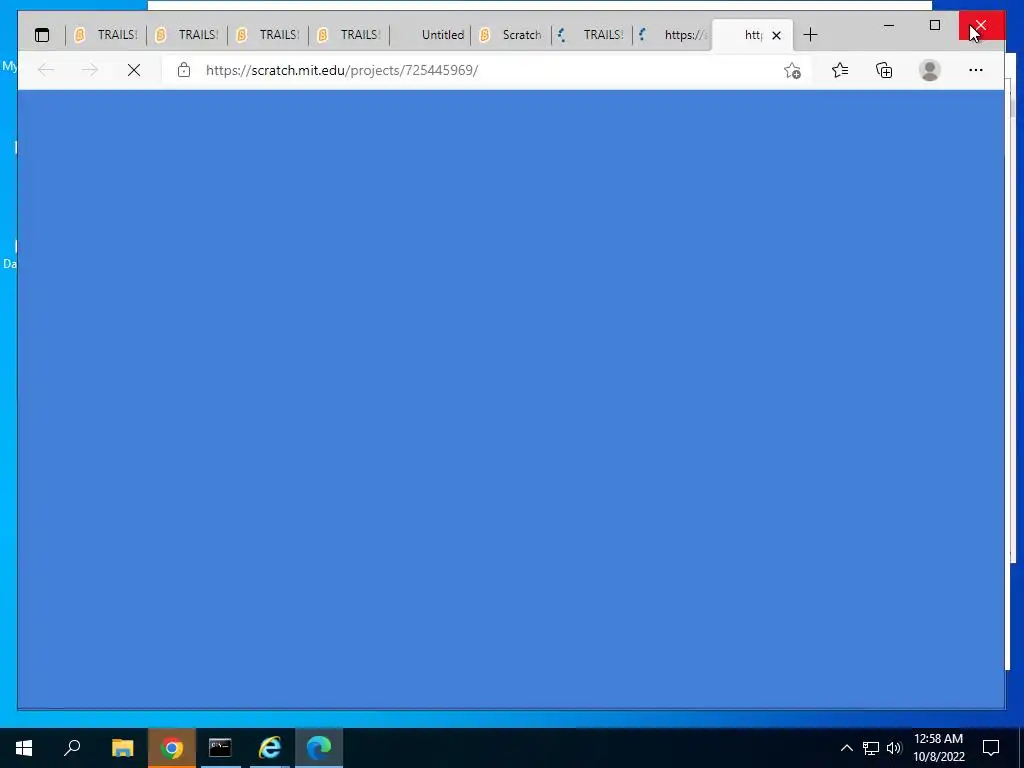Image resolution: width=1024 pixels, height=768 pixels.
Task: Select TRAILS! tab beside tab actions icon
Action: [x=106, y=35]
